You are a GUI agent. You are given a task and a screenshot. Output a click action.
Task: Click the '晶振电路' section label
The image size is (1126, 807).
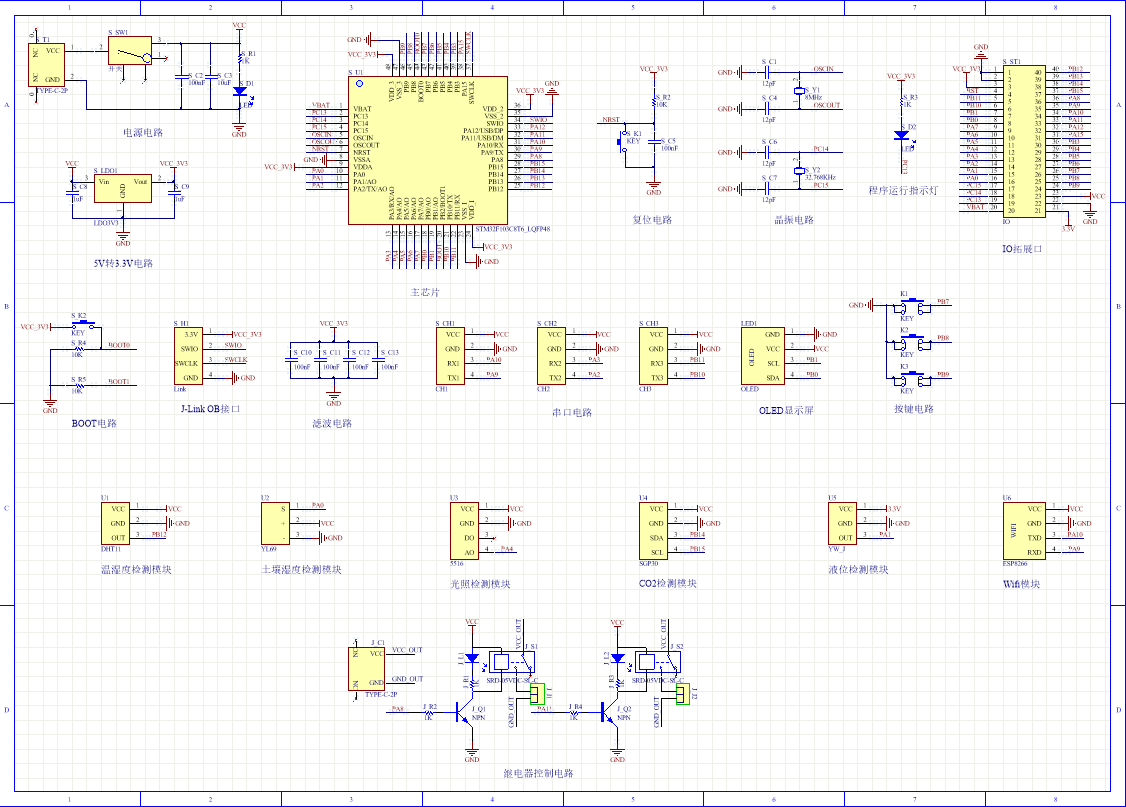coord(794,220)
